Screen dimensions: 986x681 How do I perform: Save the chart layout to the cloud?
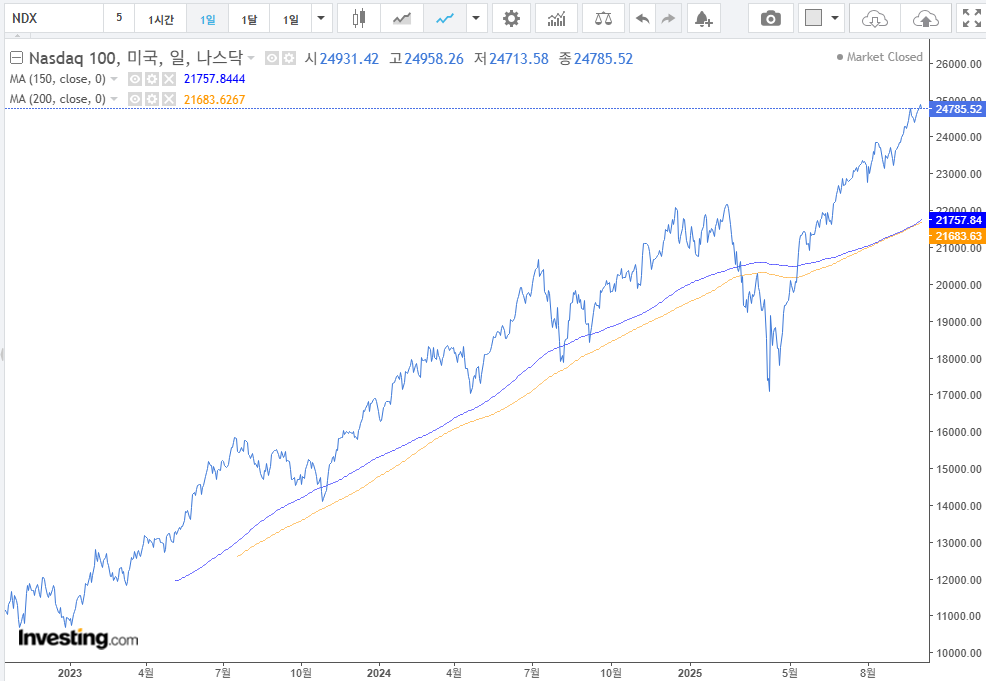tap(926, 18)
